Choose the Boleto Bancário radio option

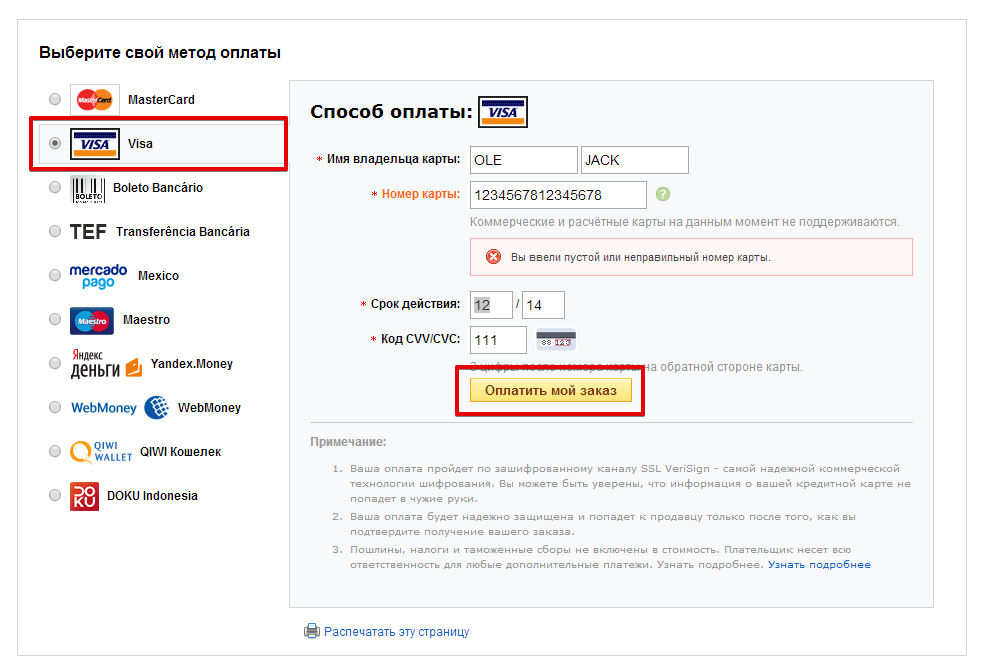pos(55,187)
